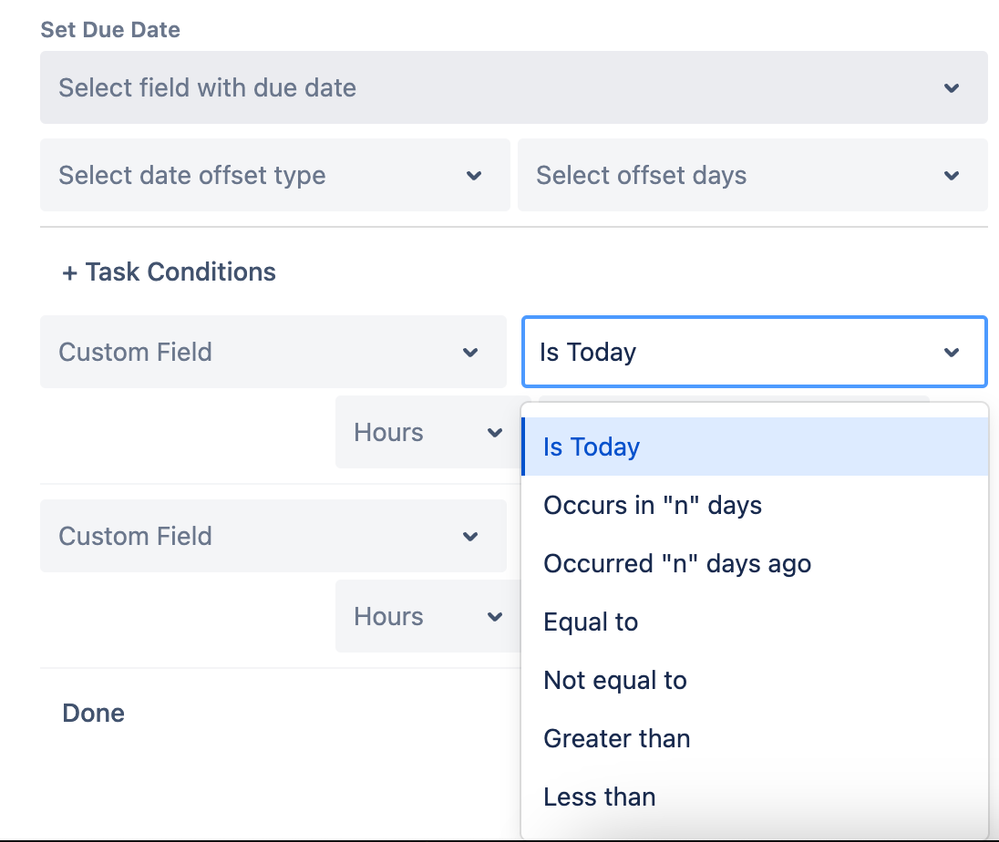Pick "Greater than" from the list

coord(616,739)
